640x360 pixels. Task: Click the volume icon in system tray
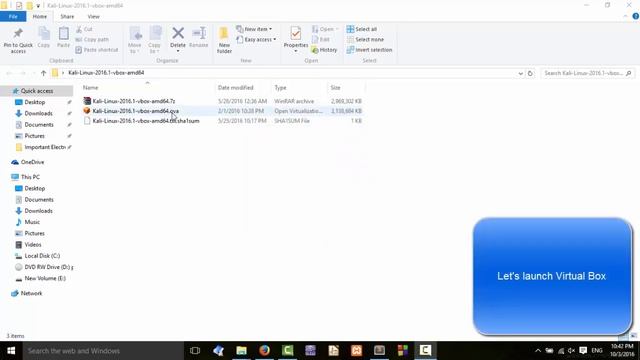571,351
